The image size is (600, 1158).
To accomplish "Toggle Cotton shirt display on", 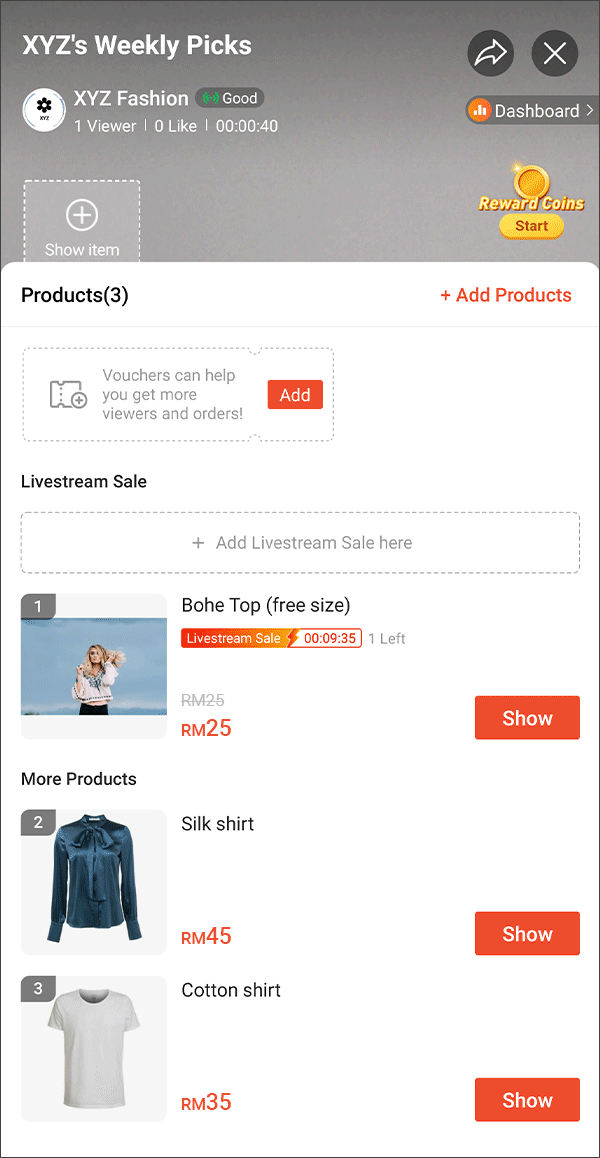I will point(527,1099).
